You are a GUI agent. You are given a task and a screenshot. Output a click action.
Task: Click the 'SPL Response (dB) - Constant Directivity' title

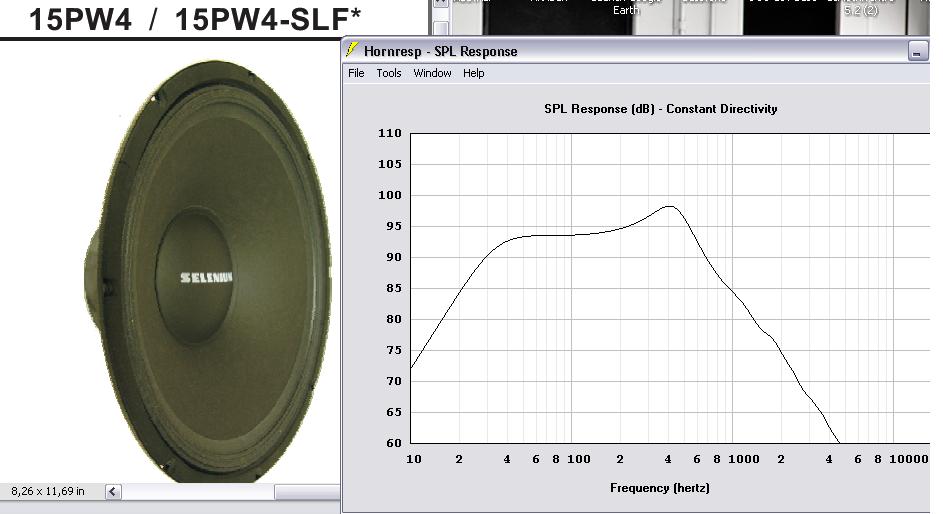point(660,109)
